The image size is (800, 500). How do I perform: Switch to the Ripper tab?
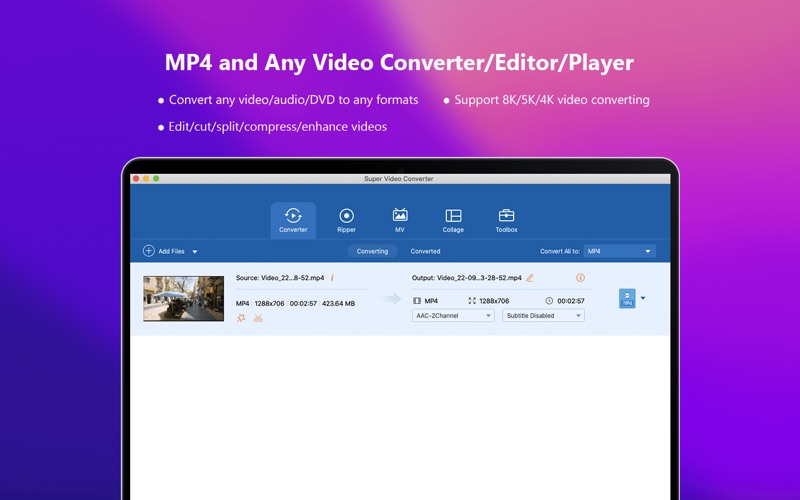pyautogui.click(x=346, y=220)
